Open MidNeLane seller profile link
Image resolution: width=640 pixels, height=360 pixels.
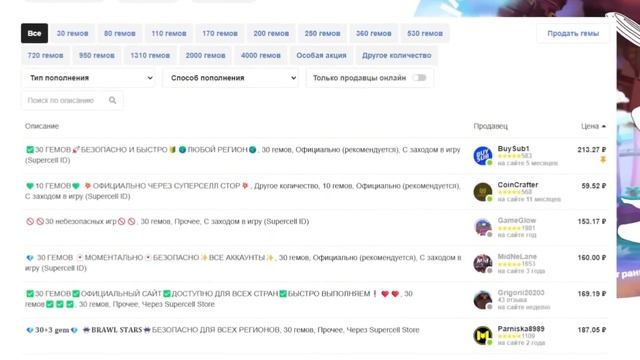point(517,257)
